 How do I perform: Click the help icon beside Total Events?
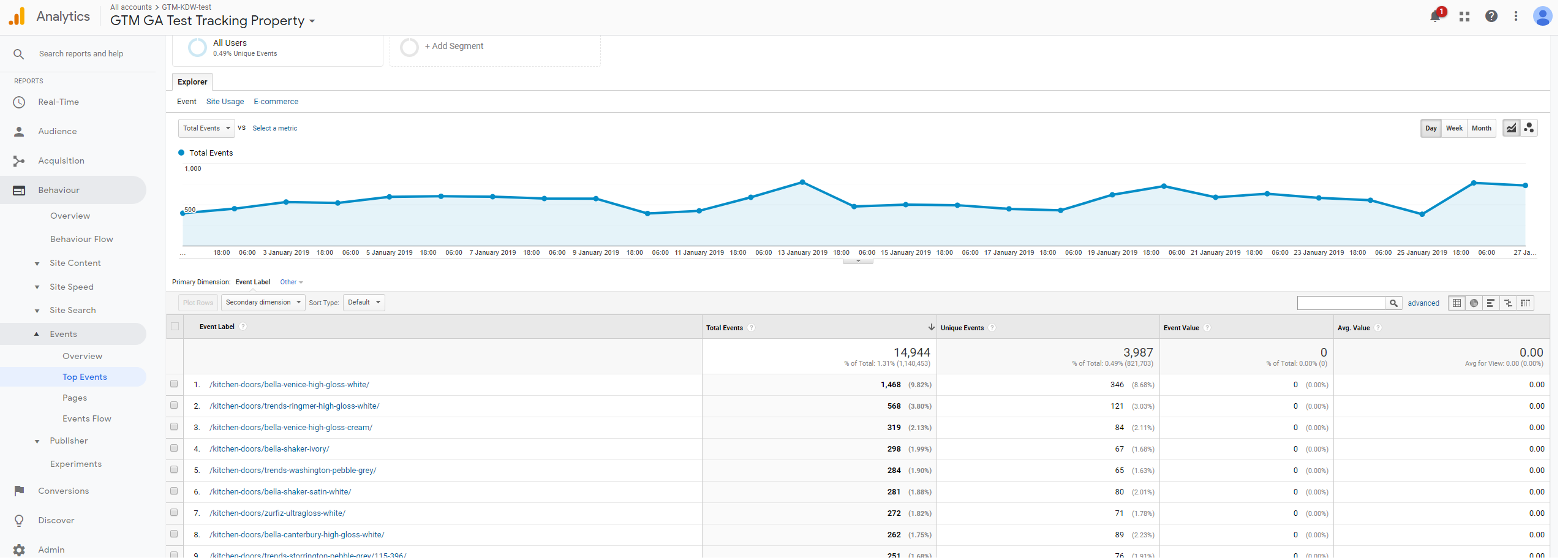[x=752, y=328]
